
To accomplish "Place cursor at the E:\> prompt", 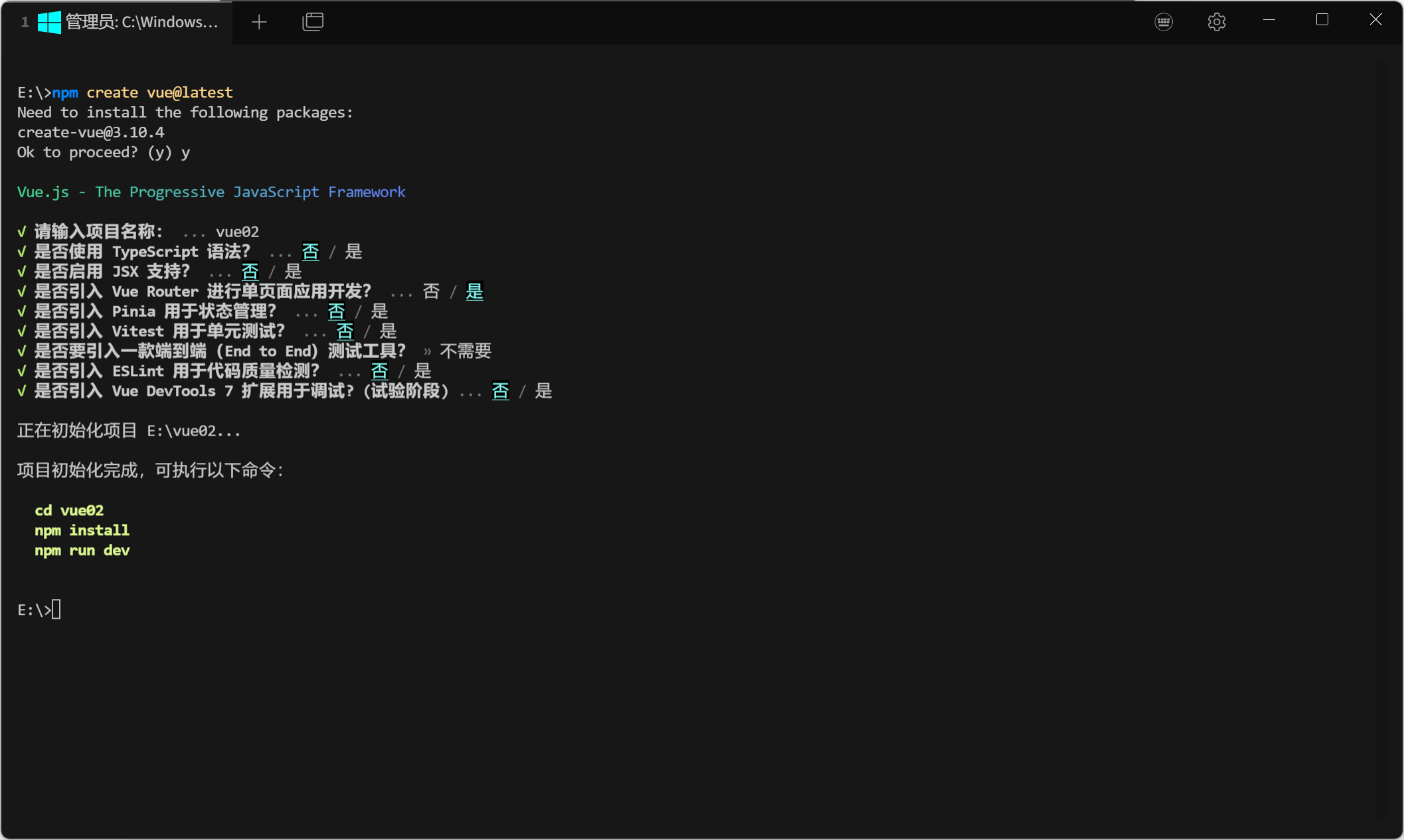I will pyautogui.click(x=39, y=609).
